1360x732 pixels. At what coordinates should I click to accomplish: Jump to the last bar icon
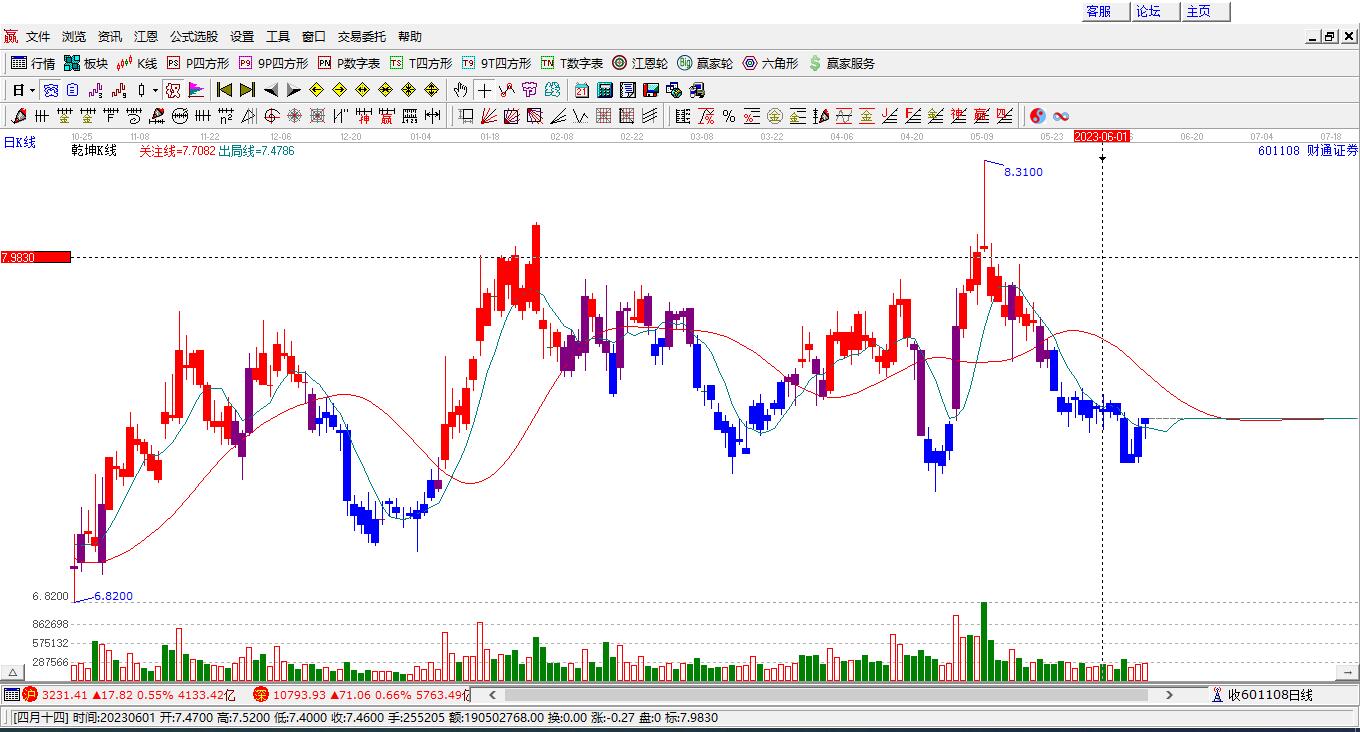247,90
